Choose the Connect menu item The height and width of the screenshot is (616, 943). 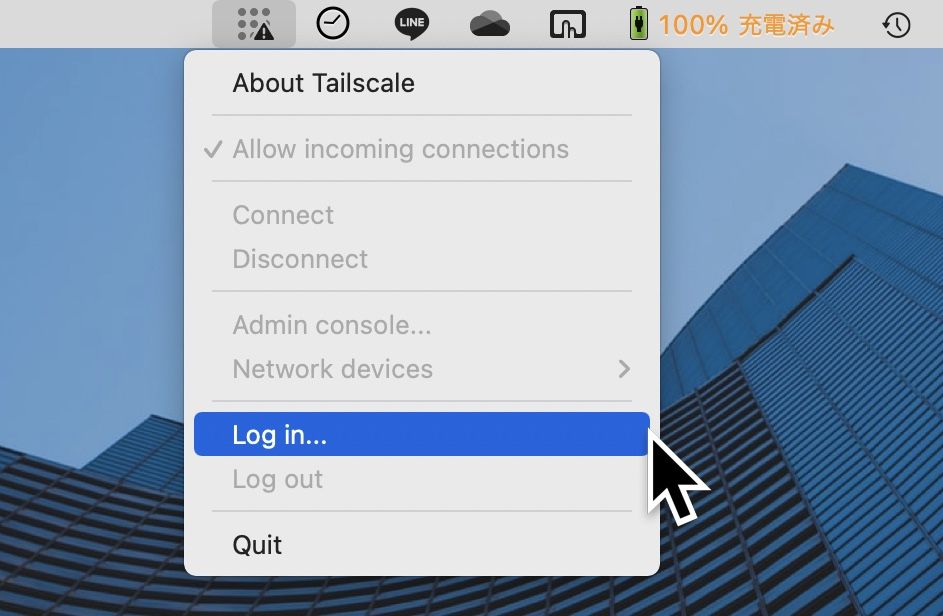pos(422,215)
